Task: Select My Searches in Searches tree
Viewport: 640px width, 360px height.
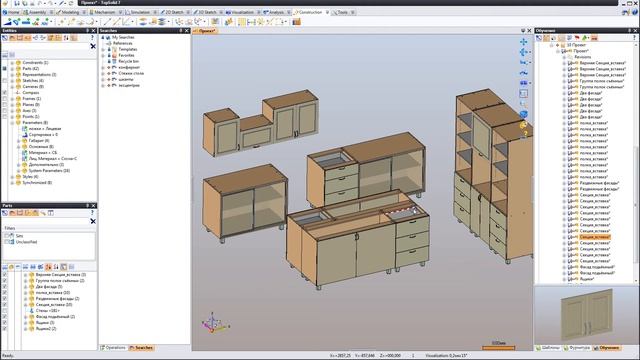Action: [x=123, y=37]
